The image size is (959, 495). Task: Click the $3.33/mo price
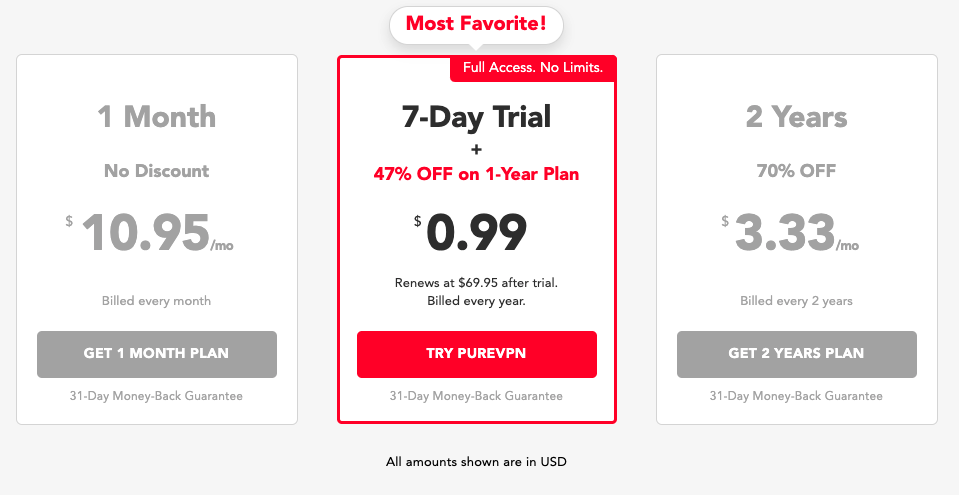pyautogui.click(x=790, y=233)
